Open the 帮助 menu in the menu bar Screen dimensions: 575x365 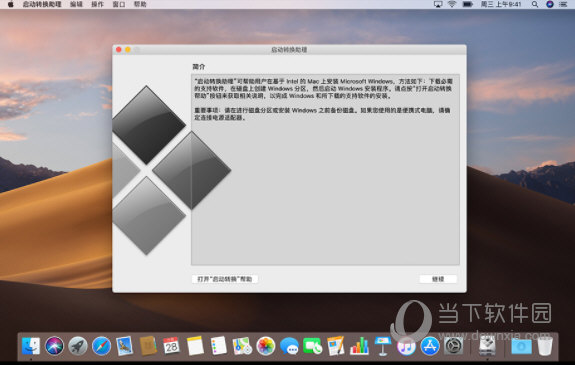[x=140, y=4]
